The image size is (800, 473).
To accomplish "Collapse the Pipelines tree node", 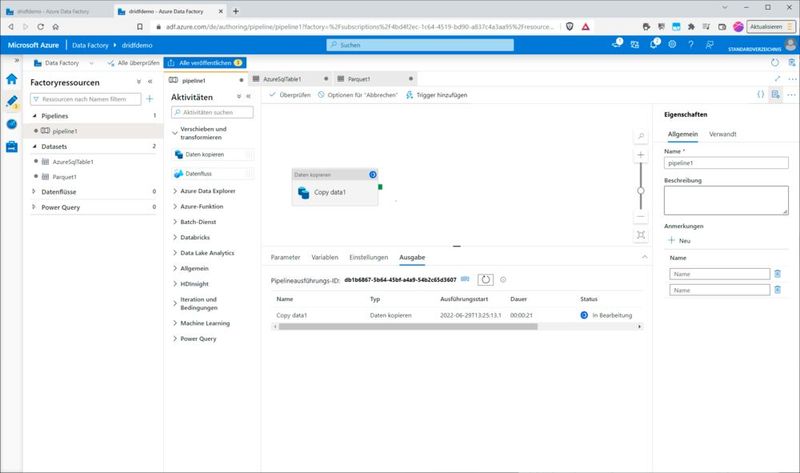I will 34,116.
